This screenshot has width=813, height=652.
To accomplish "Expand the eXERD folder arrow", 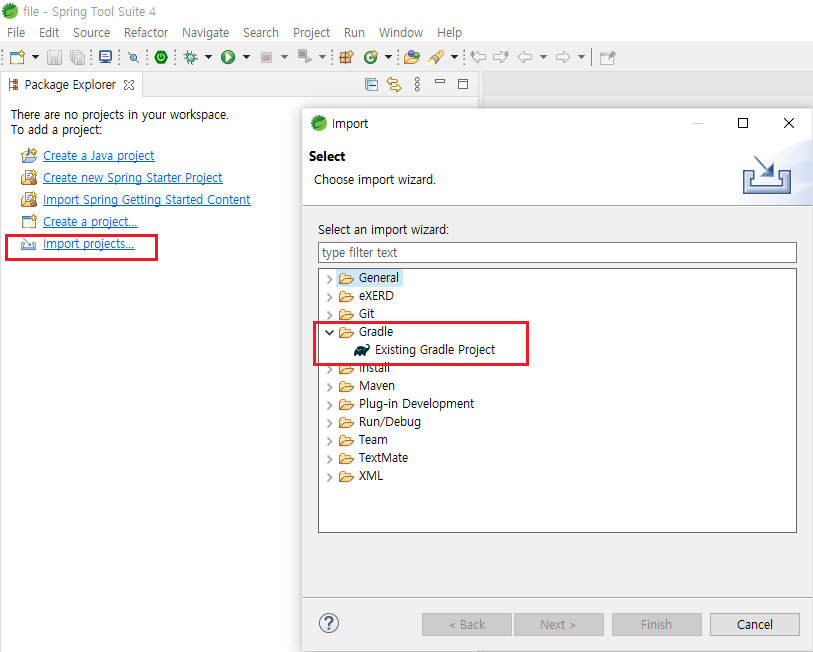I will 329,297.
